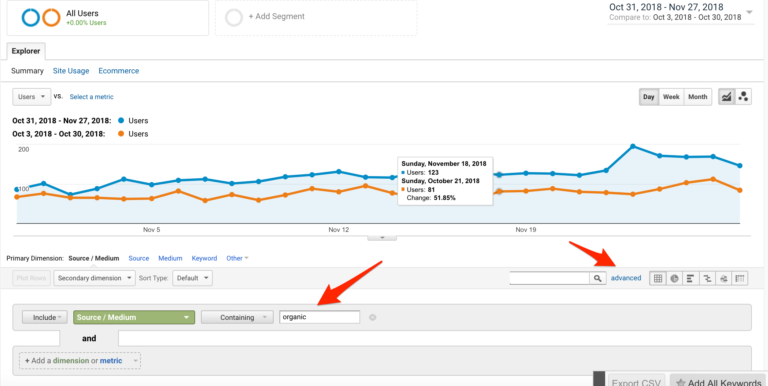This screenshot has width=768, height=386.
Task: Toggle graph interval to Month
Action: 697,97
